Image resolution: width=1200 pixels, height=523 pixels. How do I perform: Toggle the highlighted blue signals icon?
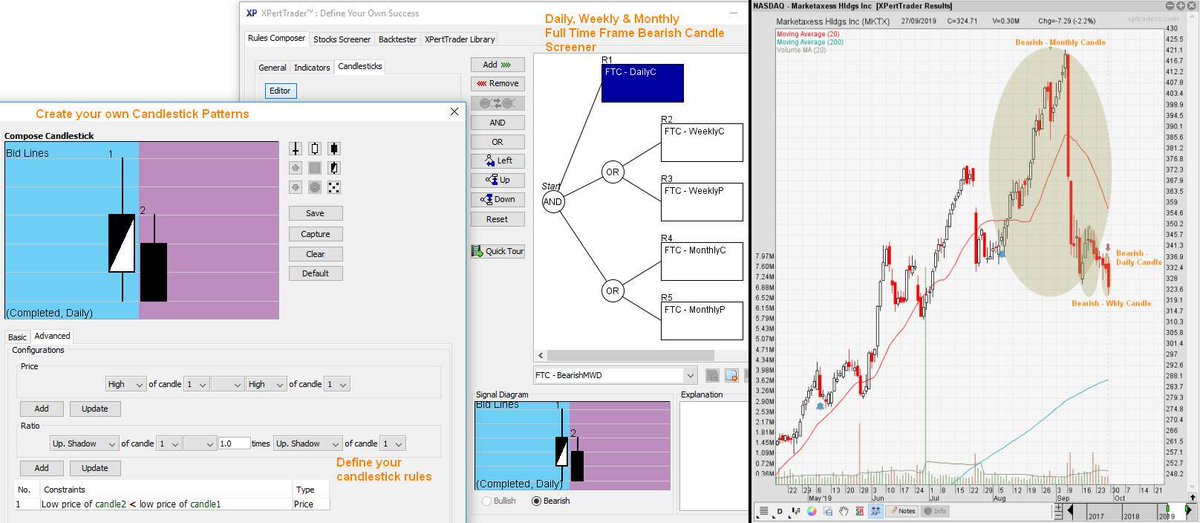(x=875, y=511)
